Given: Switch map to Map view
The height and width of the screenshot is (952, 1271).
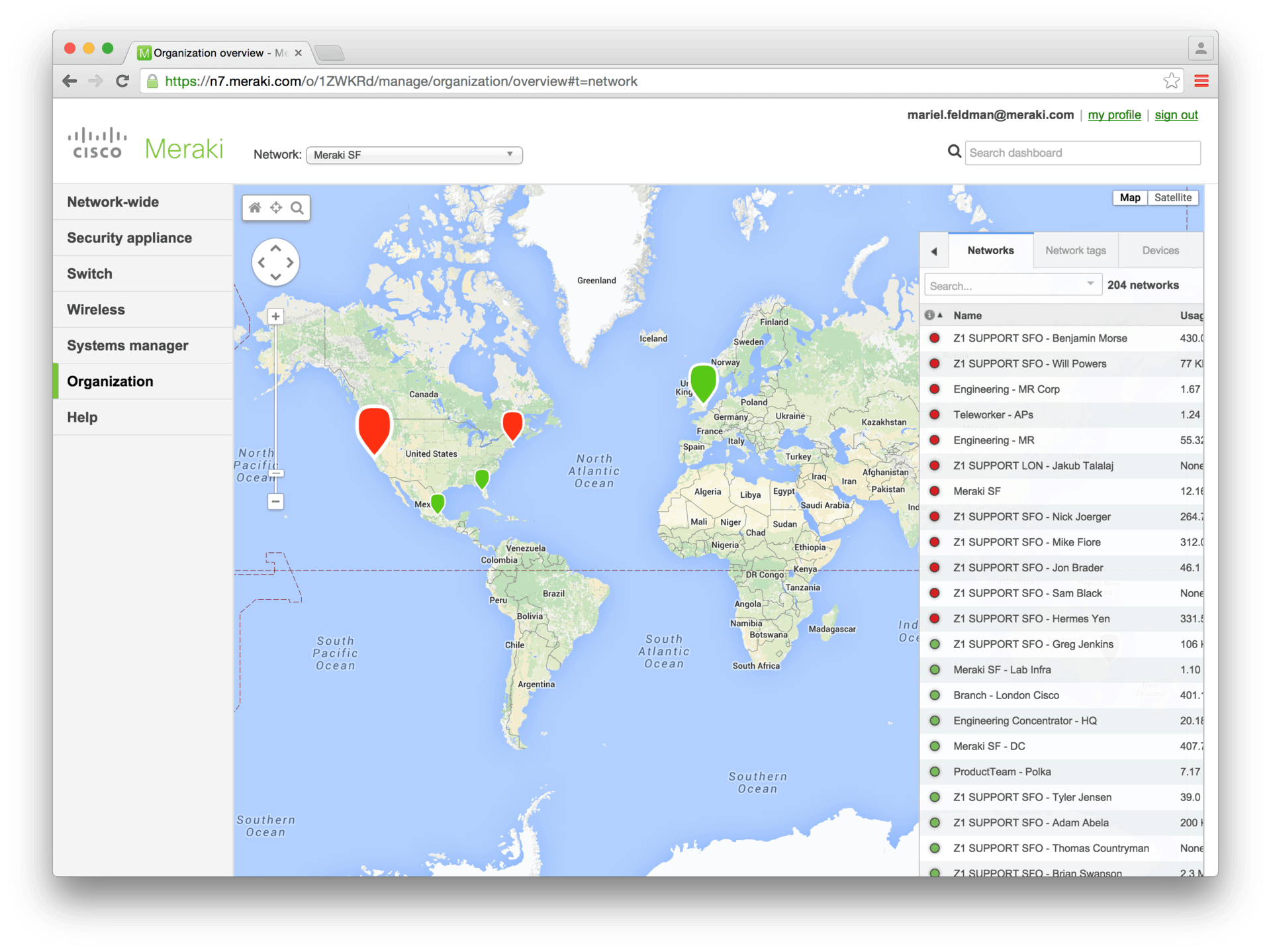Looking at the screenshot, I should tap(1129, 197).
